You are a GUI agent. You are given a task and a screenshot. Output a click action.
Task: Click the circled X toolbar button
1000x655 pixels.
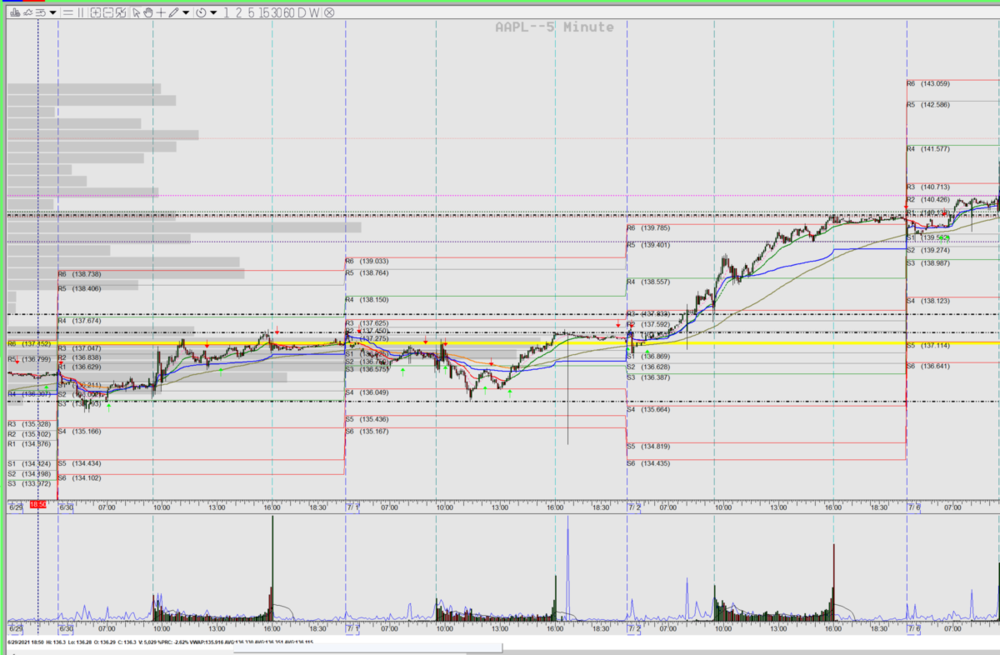(329, 13)
